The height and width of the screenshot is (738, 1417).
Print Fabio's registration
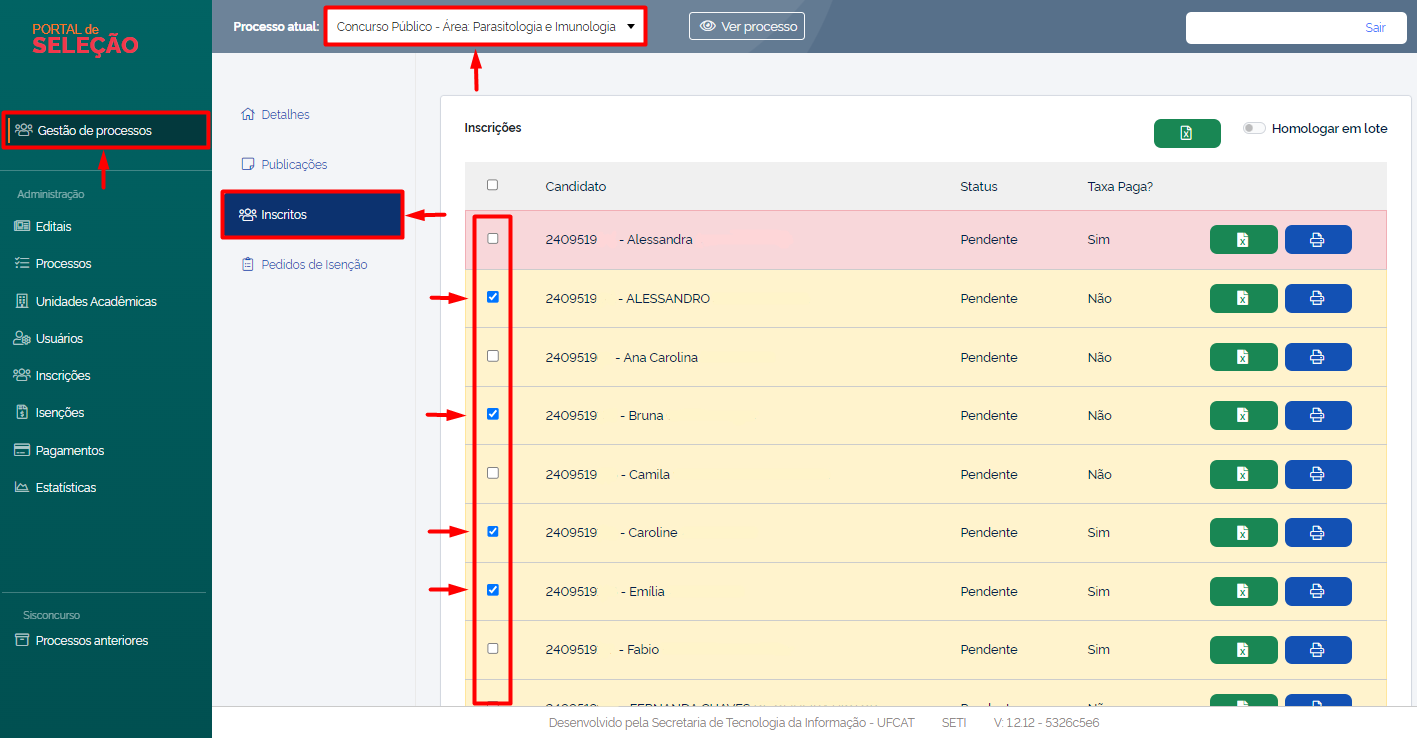pos(1318,650)
